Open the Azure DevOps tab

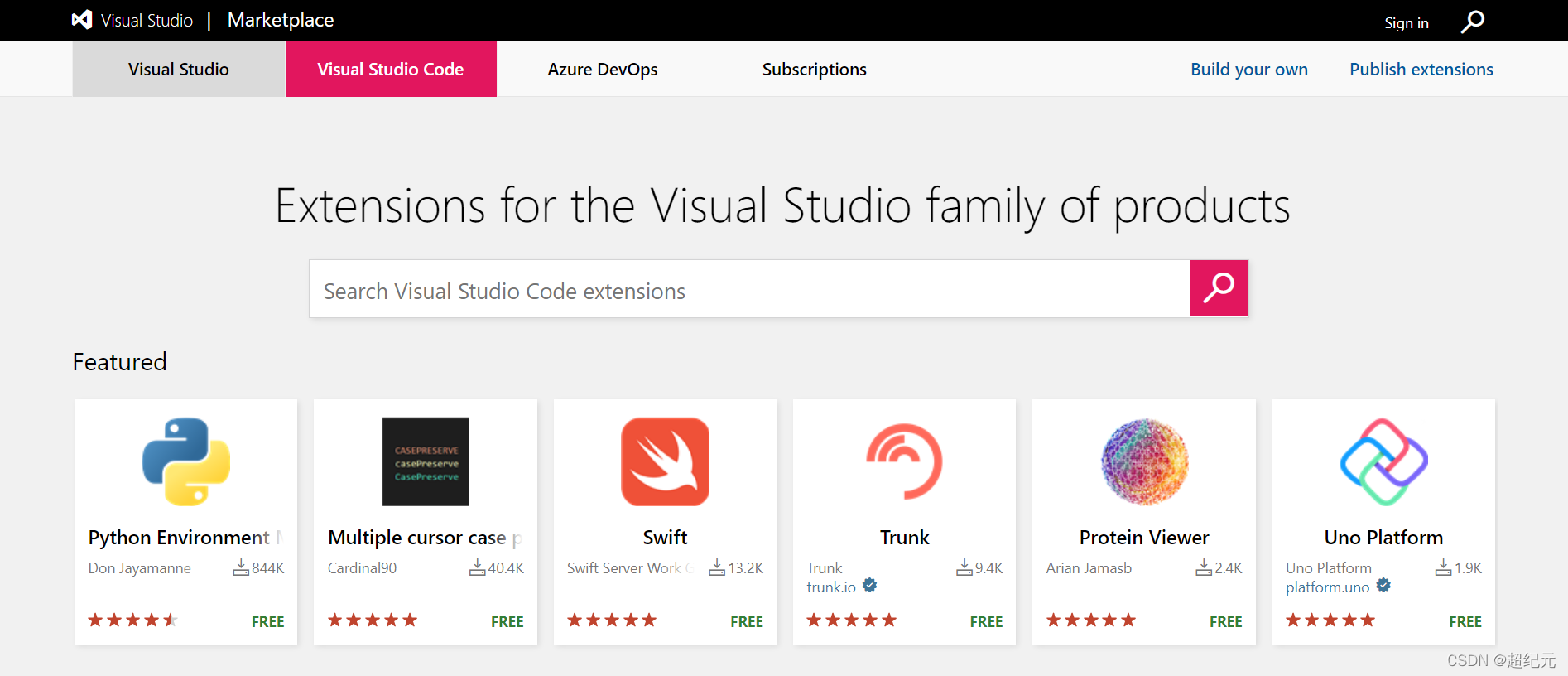coord(603,70)
